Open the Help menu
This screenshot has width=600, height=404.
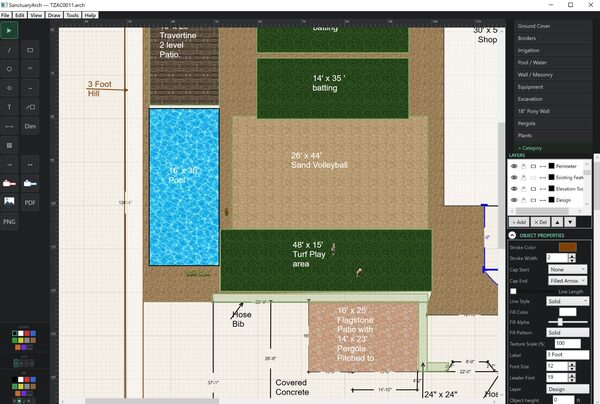click(x=90, y=15)
